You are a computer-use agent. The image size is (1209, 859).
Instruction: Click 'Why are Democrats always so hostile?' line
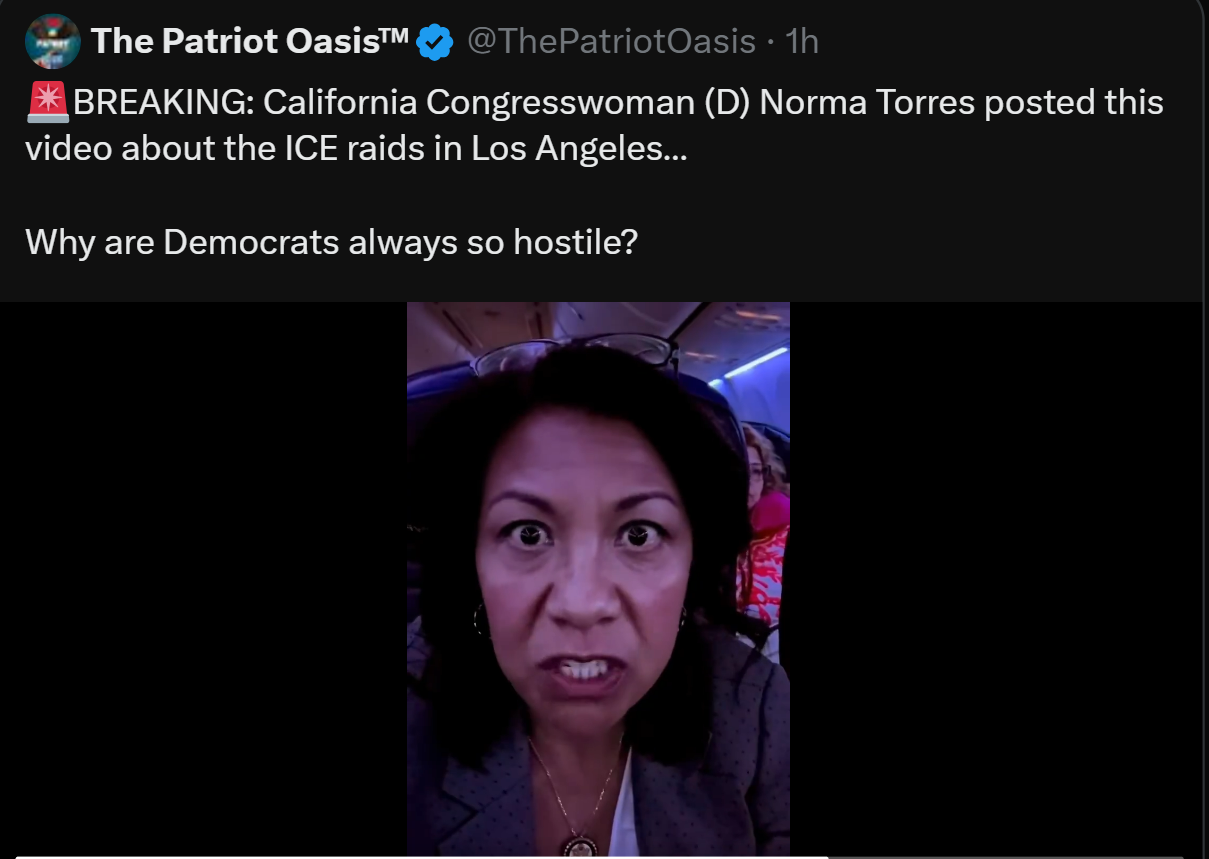coord(331,242)
